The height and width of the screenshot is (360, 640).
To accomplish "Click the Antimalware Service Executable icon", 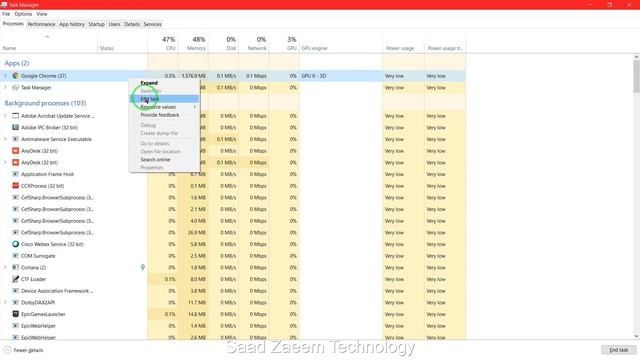I will (16, 139).
